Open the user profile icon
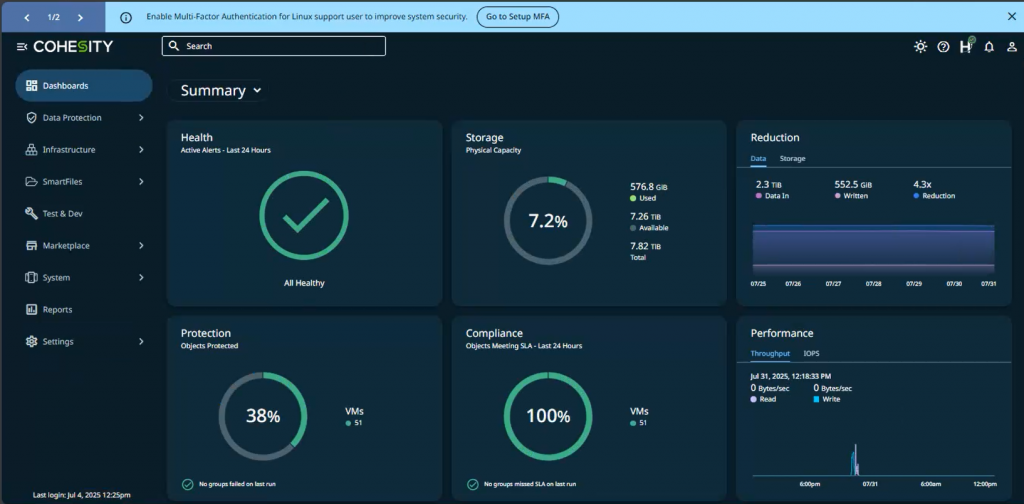 click(1011, 47)
